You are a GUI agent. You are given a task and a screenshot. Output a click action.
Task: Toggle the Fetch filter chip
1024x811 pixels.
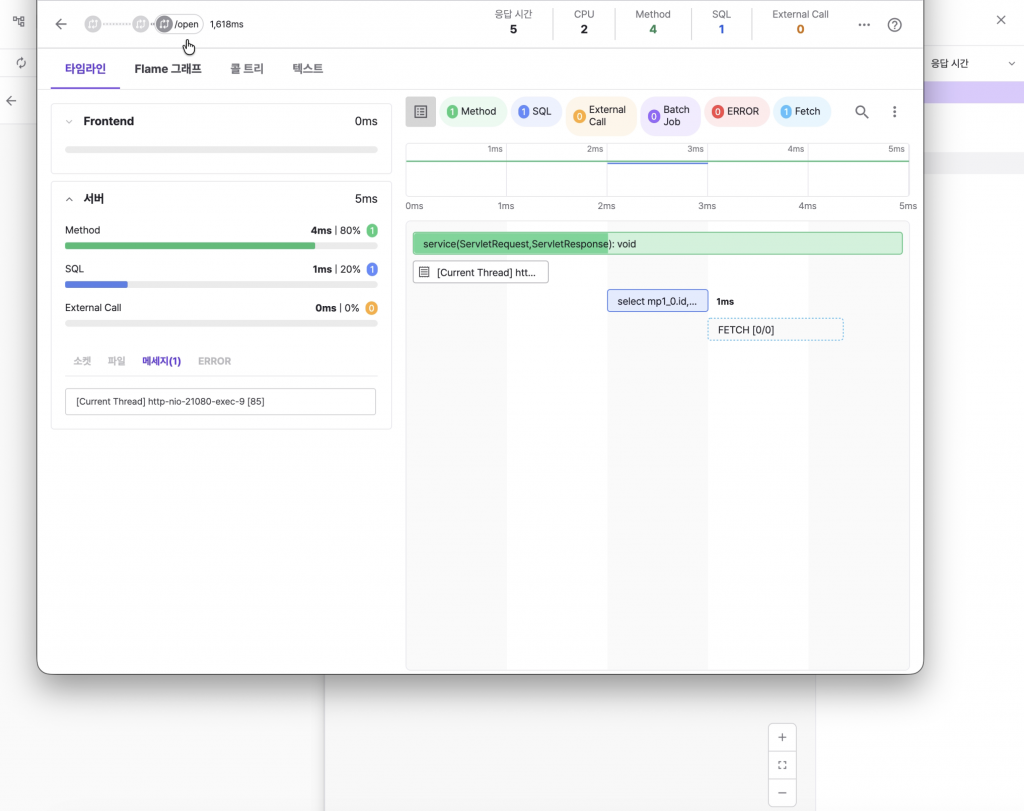pyautogui.click(x=801, y=112)
